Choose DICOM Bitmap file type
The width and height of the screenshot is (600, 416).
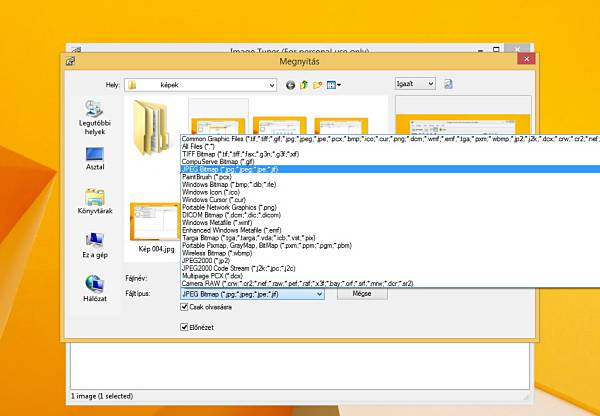390,215
